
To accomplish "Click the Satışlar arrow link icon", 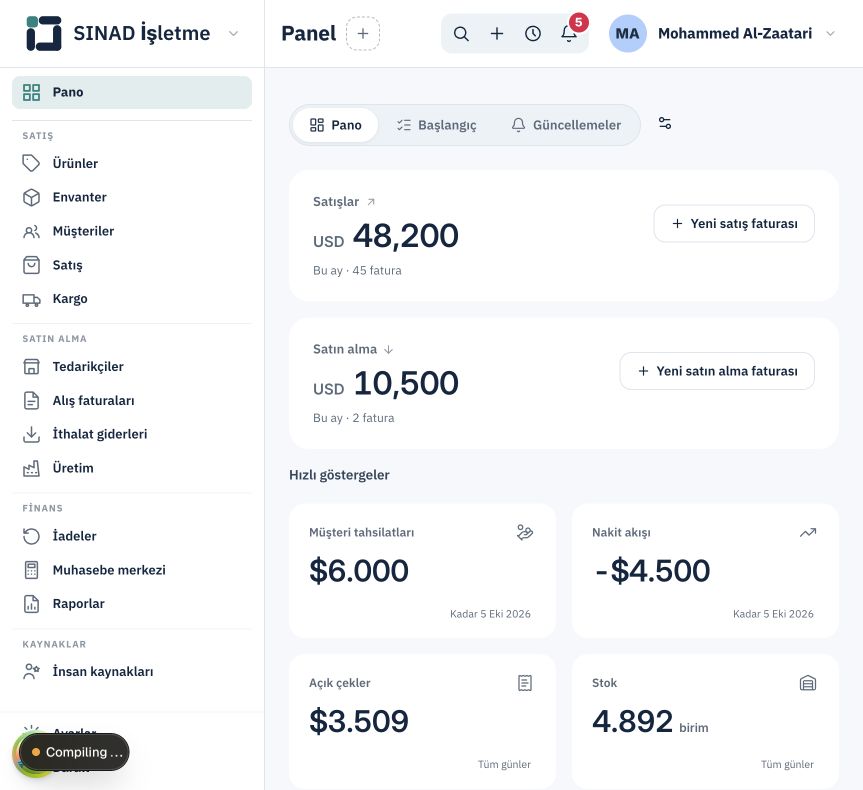I will pyautogui.click(x=371, y=202).
